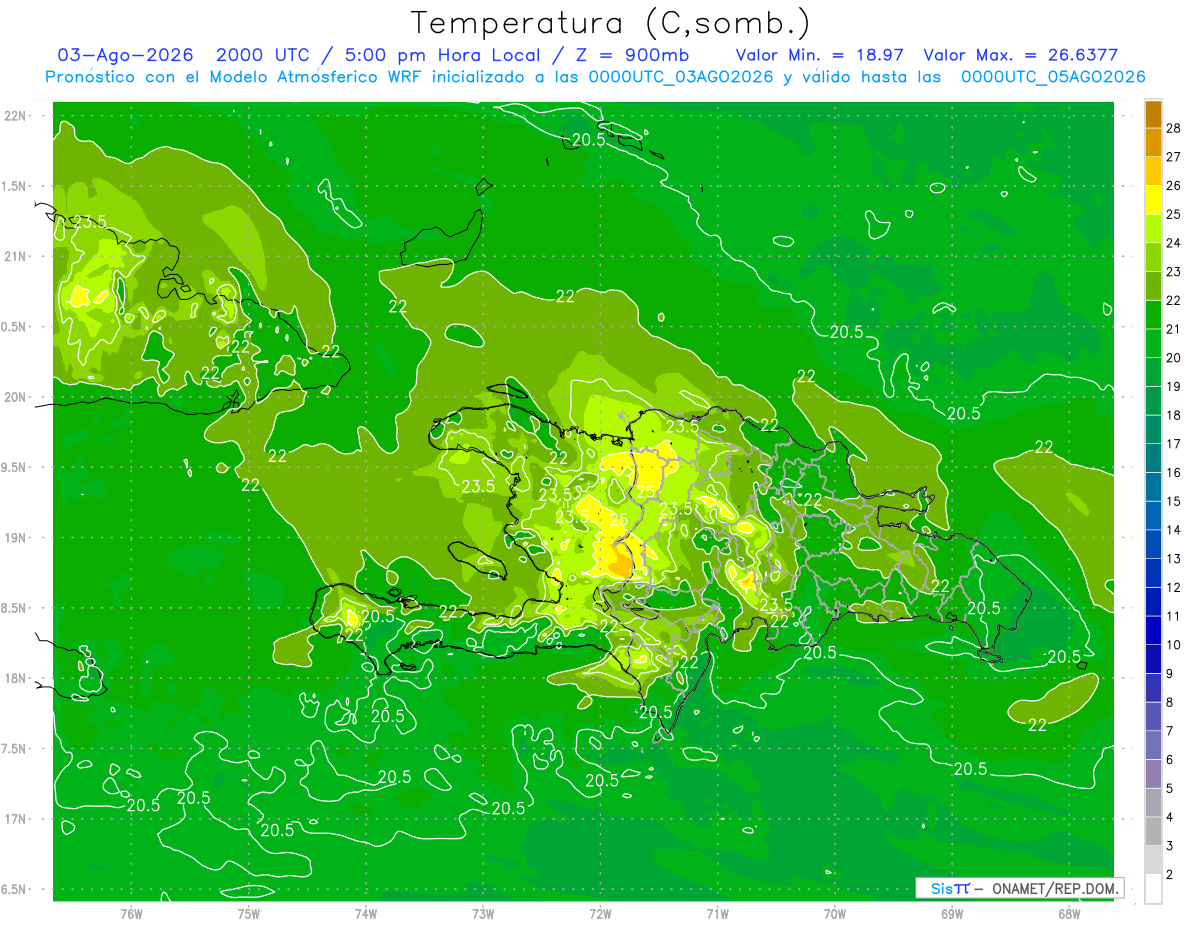The width and height of the screenshot is (1200, 927).
Task: Click the legend scale value "19"
Action: pos(1174,386)
